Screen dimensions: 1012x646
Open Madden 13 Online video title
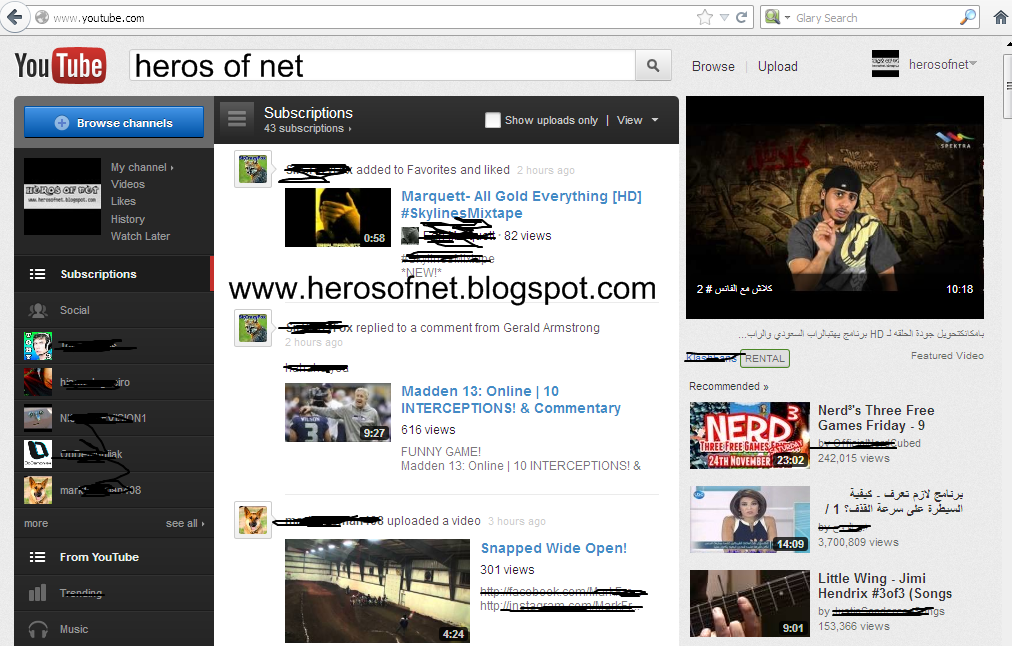[511, 399]
